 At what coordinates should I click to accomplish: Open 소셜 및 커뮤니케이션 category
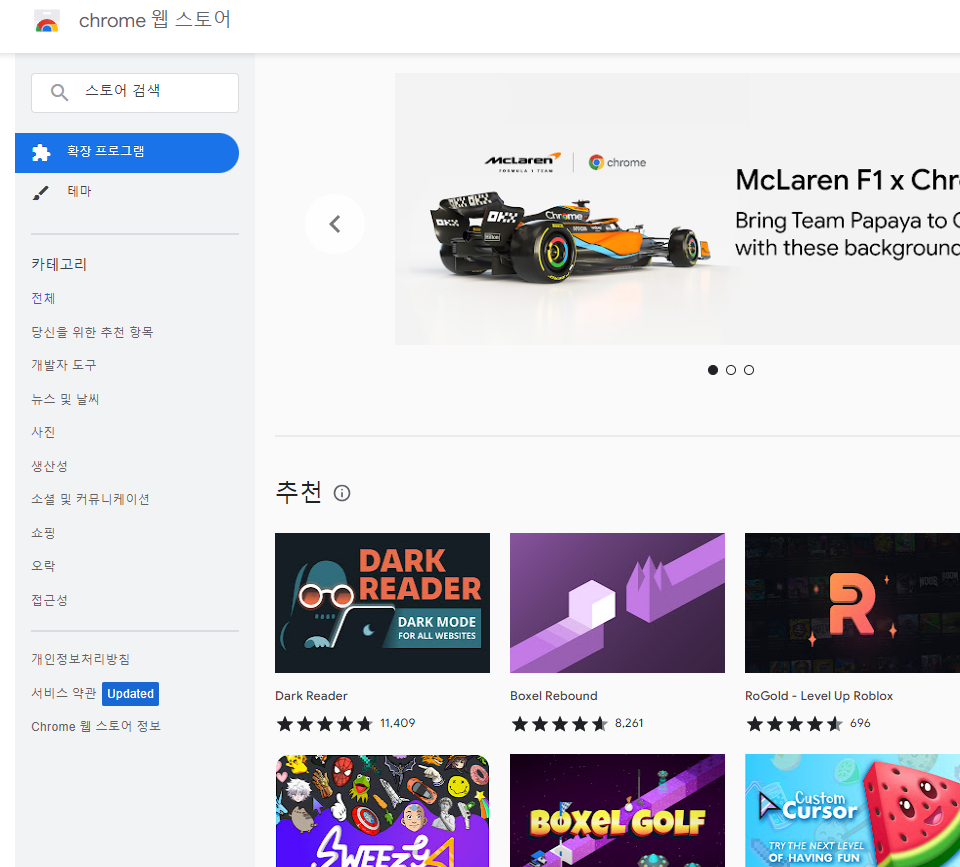click(91, 499)
